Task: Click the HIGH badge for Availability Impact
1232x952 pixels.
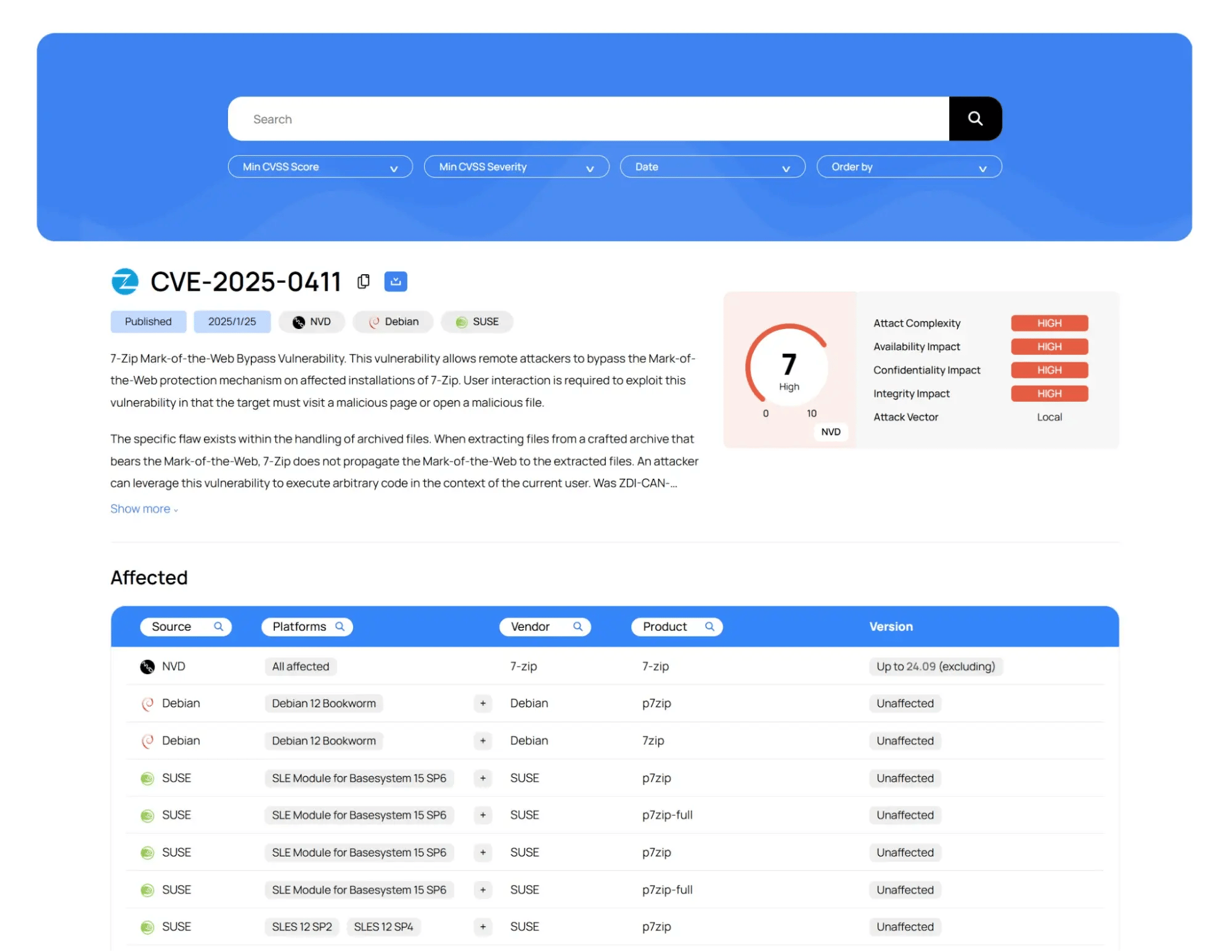Action: coord(1049,346)
